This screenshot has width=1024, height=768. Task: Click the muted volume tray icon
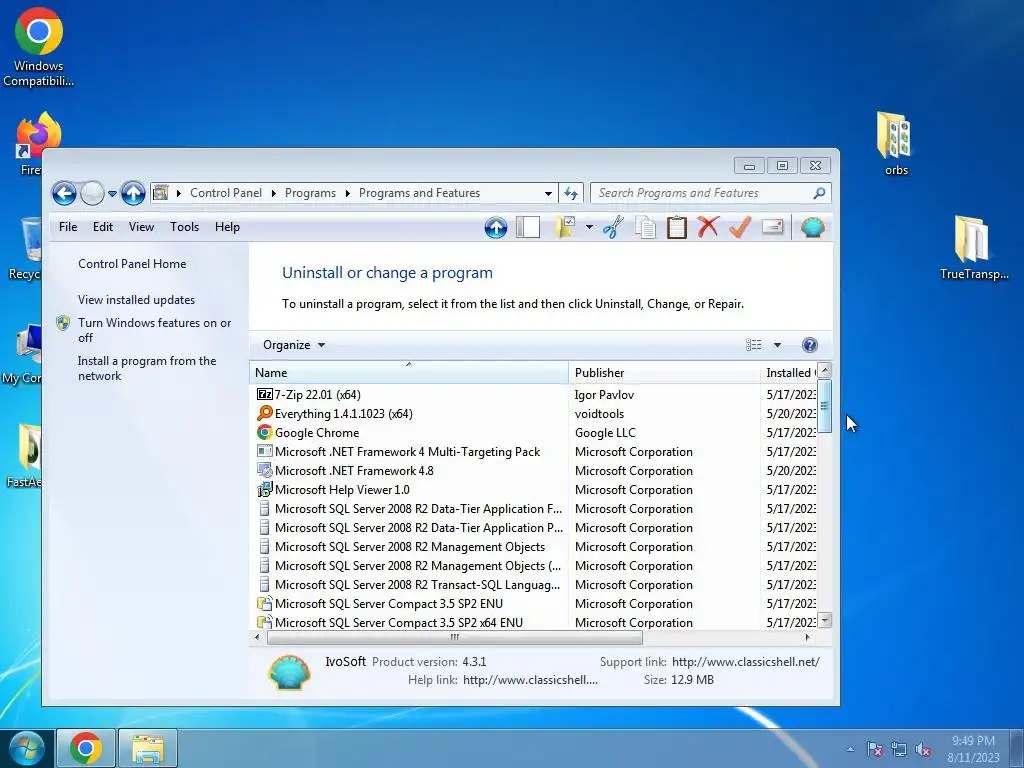coord(923,749)
